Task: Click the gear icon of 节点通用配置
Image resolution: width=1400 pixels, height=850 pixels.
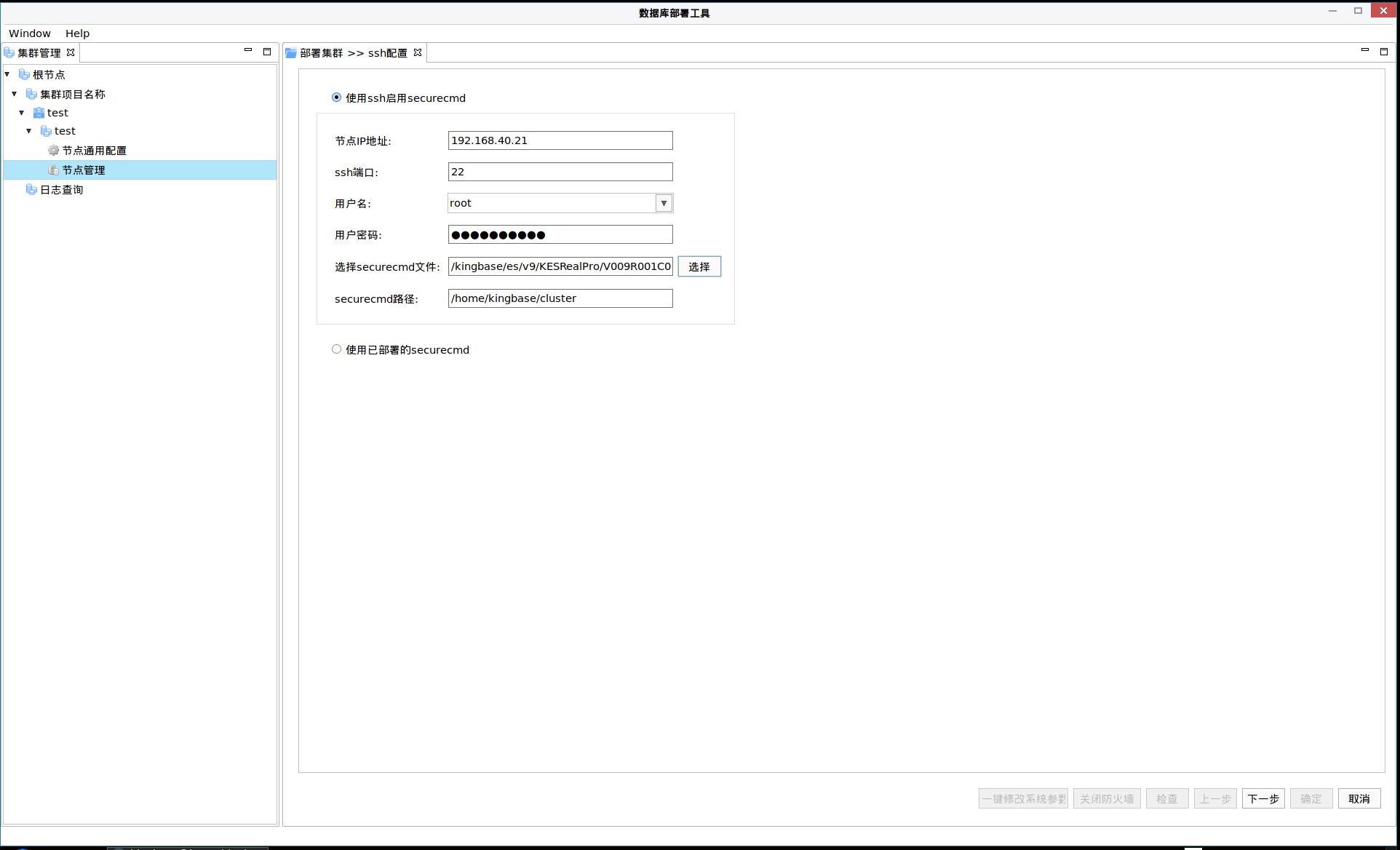Action: click(53, 150)
